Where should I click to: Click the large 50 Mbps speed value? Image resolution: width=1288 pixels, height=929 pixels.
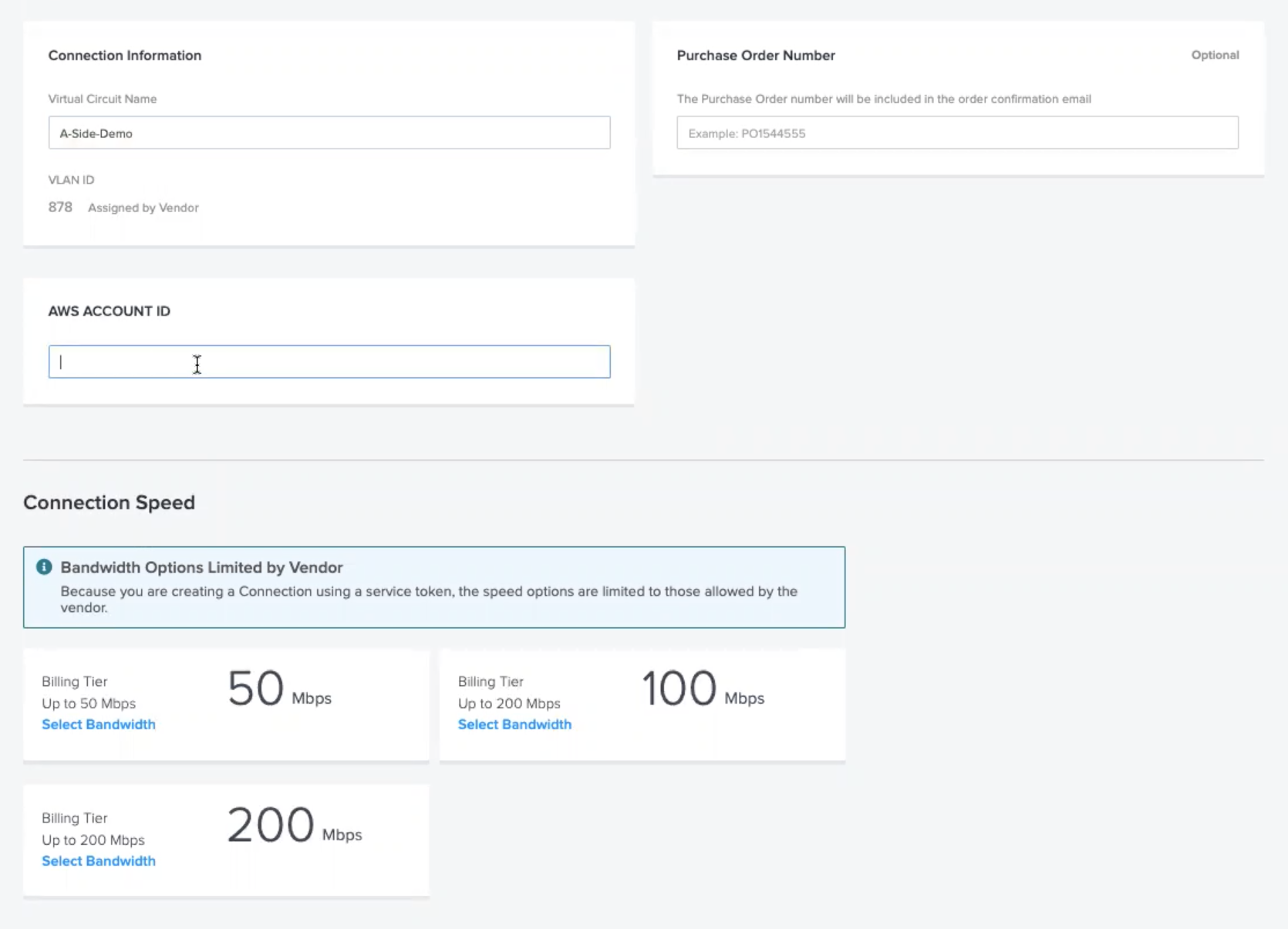point(256,689)
